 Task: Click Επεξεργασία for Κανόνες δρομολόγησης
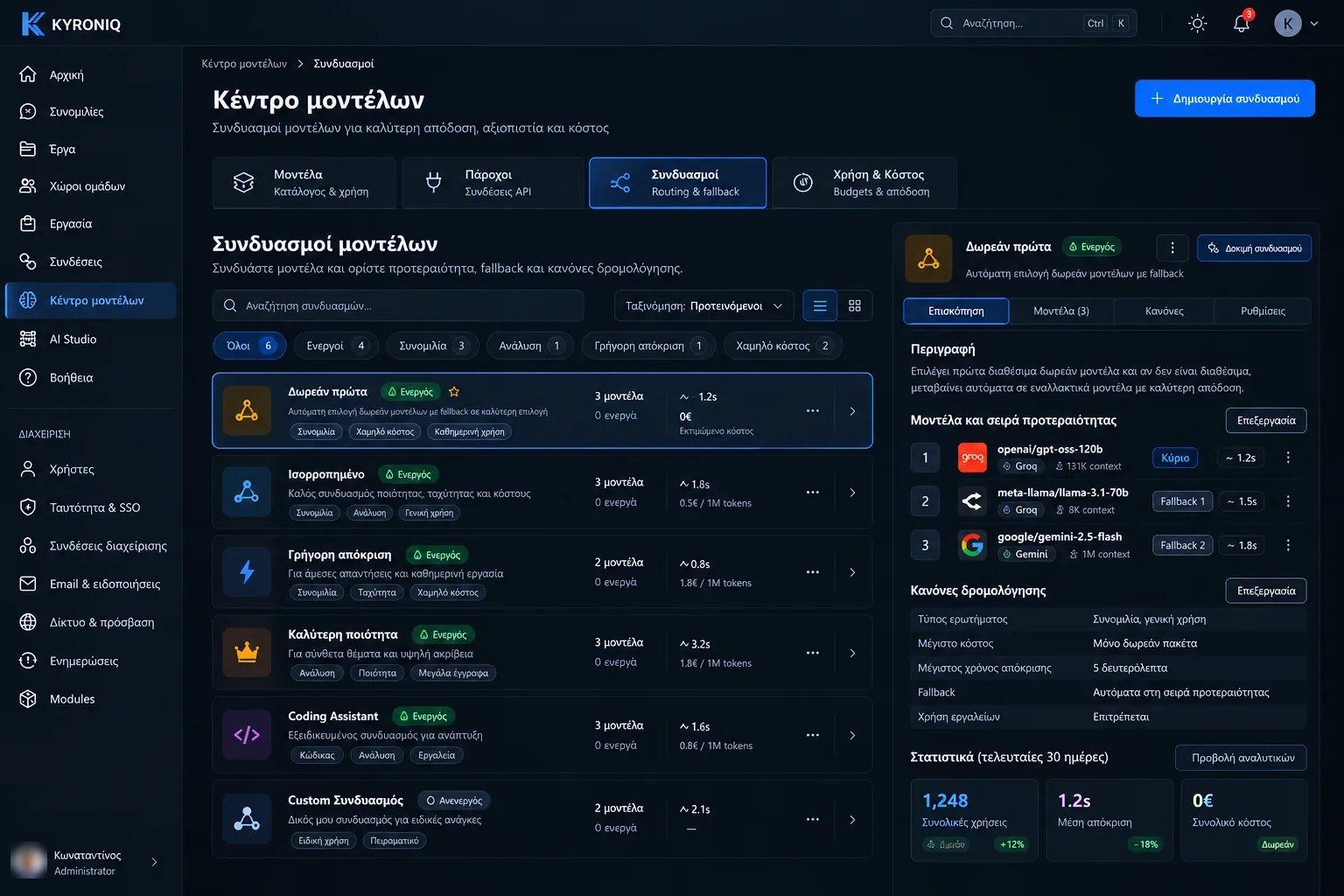(x=1266, y=591)
